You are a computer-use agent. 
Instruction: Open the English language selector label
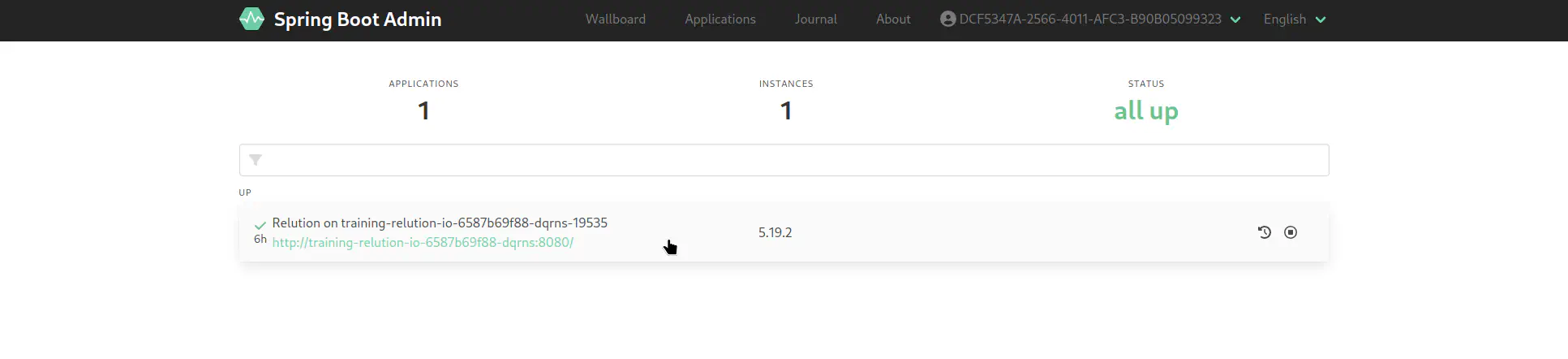[x=1284, y=19]
